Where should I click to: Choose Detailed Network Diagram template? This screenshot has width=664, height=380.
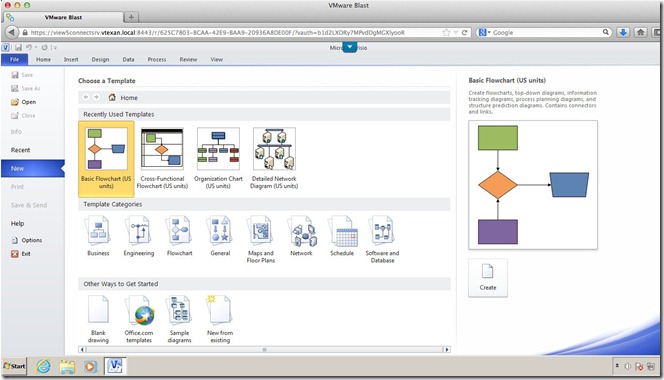click(274, 159)
